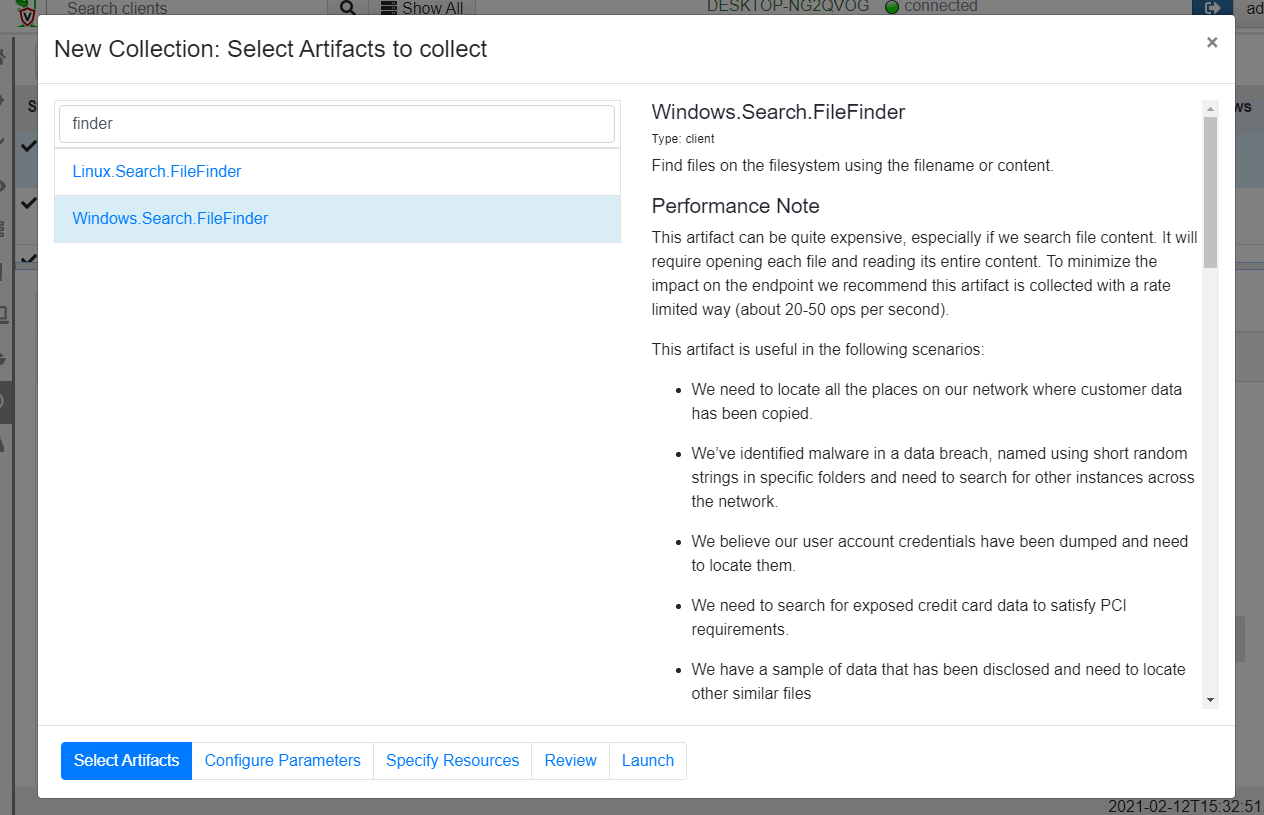Viewport: 1264px width, 815px height.
Task: Go to the Specify Resources step
Action: [x=452, y=761]
